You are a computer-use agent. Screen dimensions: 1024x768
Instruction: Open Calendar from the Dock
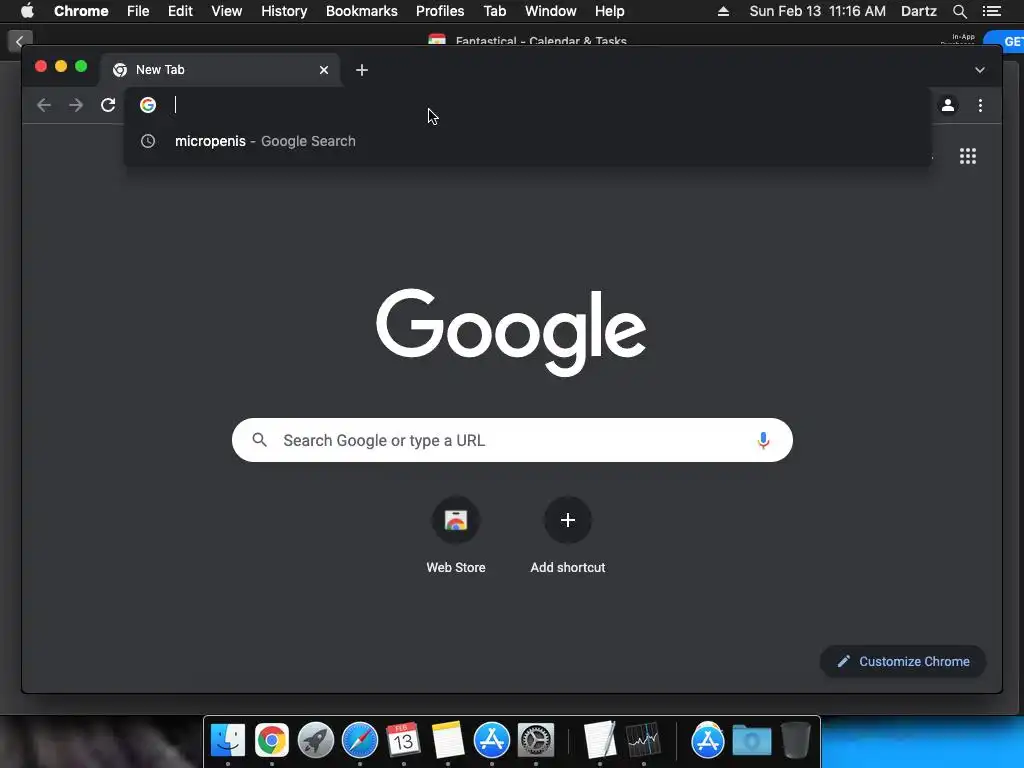pos(403,741)
